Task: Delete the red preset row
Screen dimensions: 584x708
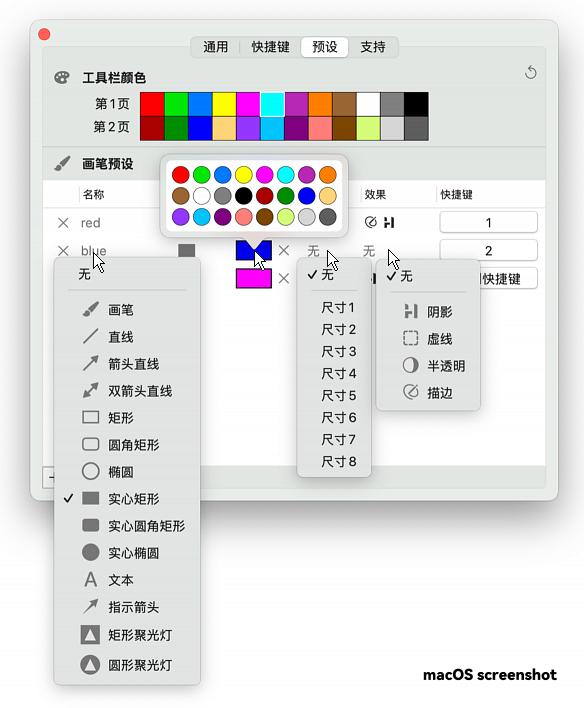Action: (x=63, y=223)
